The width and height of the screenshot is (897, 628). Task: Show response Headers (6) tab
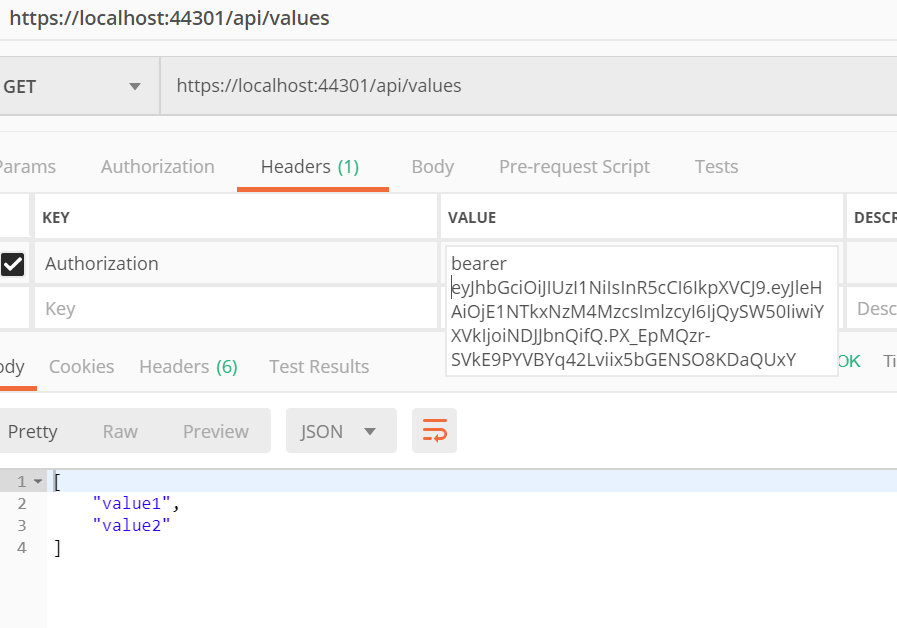coord(188,367)
